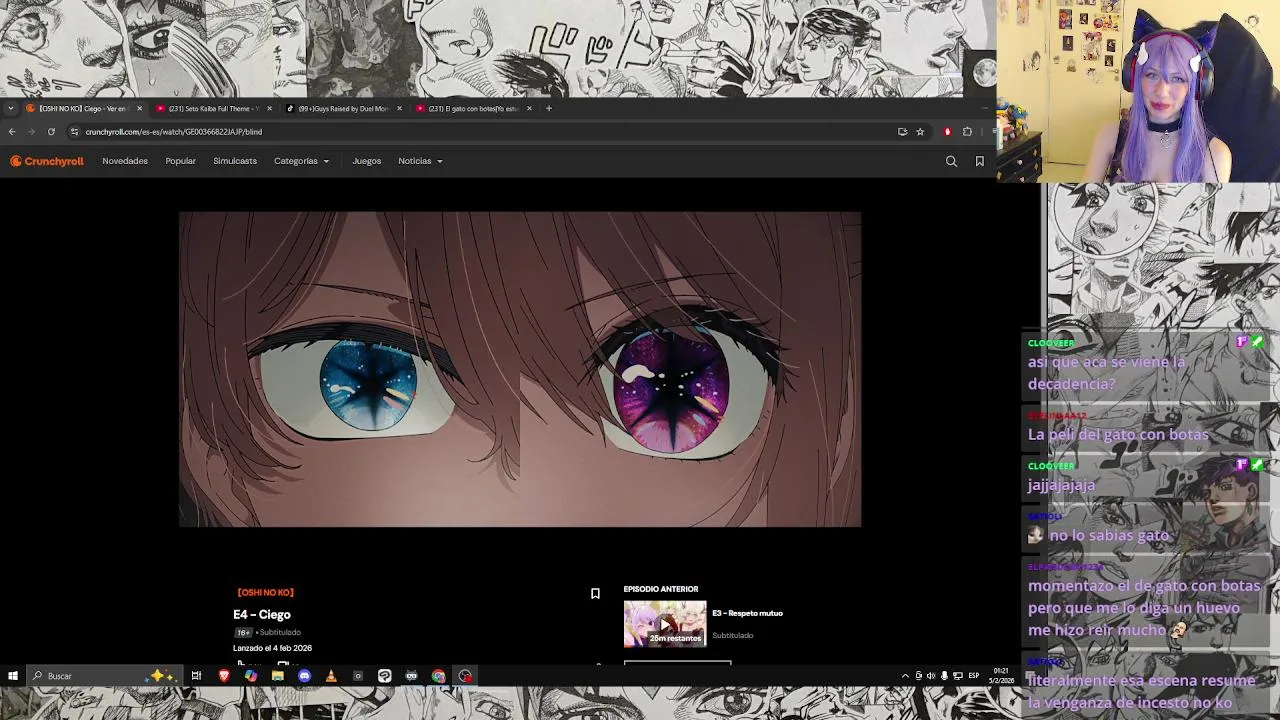The image size is (1280, 720).
Task: Launch Brave browser from taskbar
Action: click(224, 676)
